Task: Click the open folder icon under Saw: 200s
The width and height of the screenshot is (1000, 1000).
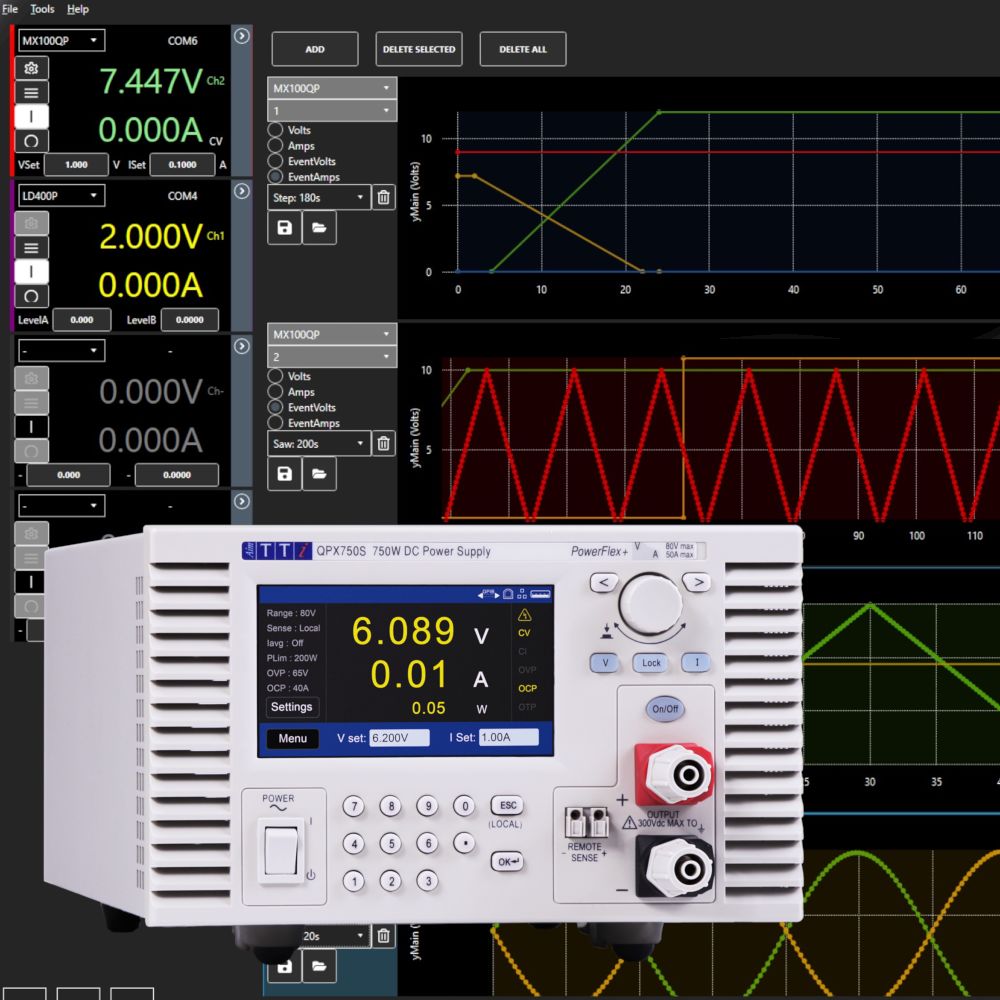Action: pyautogui.click(x=319, y=474)
